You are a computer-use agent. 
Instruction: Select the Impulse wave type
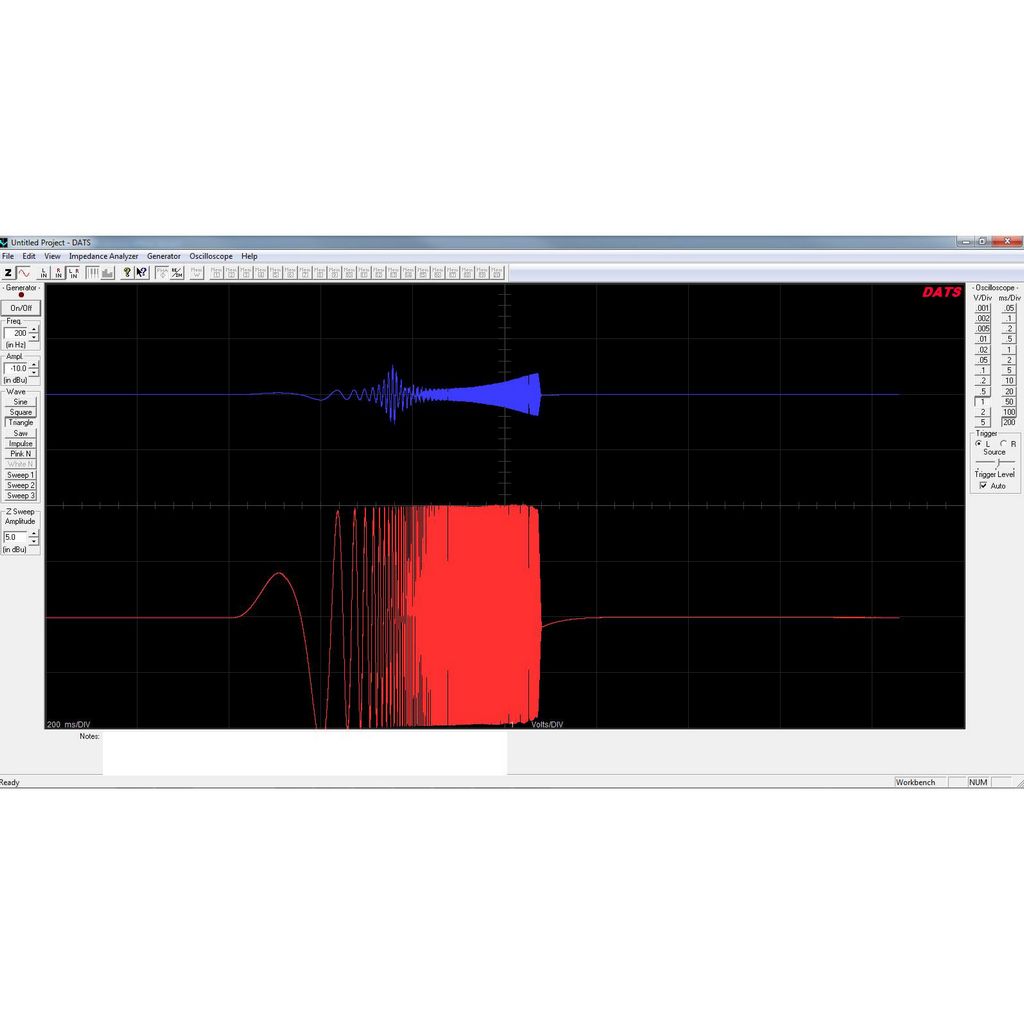pos(20,443)
